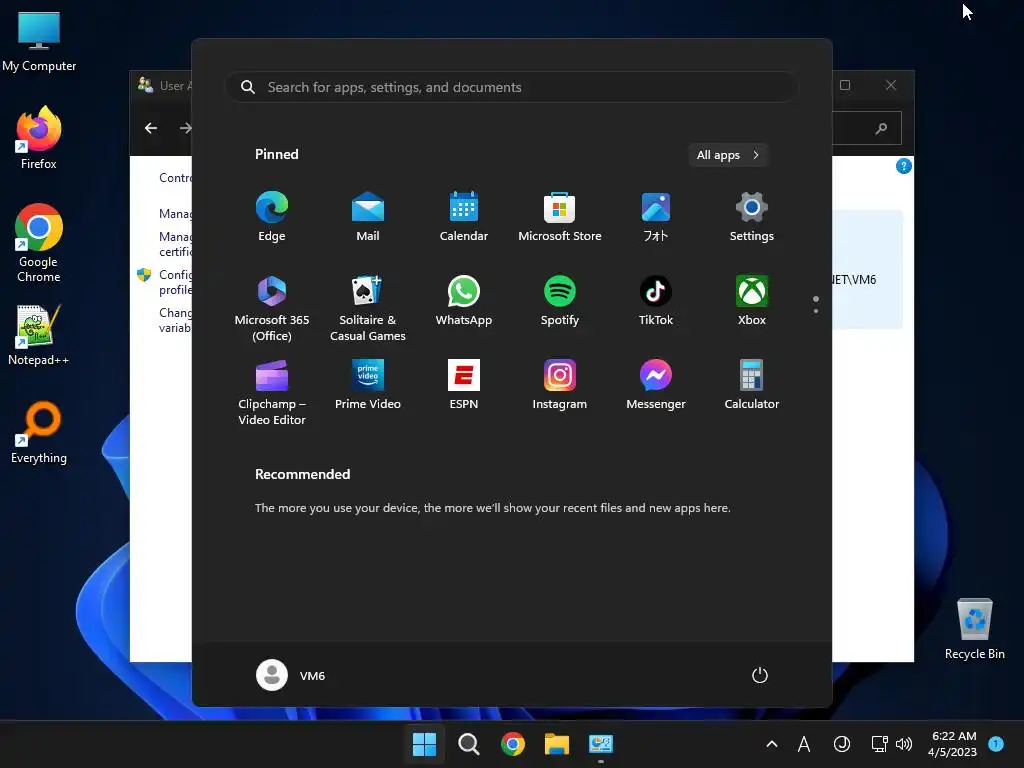The height and width of the screenshot is (768, 1024).
Task: Click back arrow in User Accounts window
Action: click(x=151, y=128)
